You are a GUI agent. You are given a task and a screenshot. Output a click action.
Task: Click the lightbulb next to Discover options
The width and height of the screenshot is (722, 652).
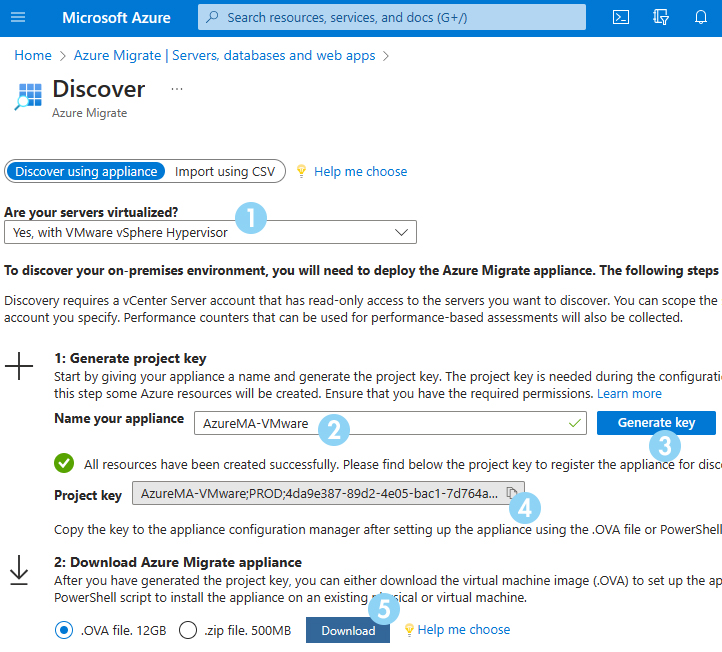pos(301,171)
